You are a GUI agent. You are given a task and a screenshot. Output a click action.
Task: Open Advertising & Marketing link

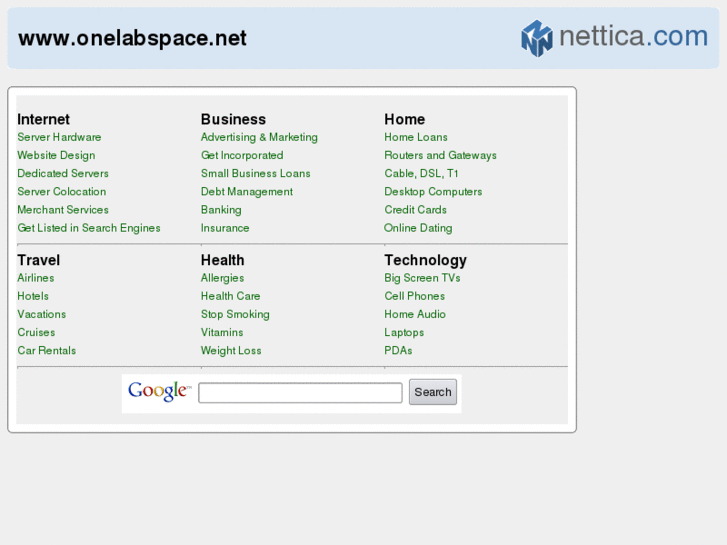259,137
